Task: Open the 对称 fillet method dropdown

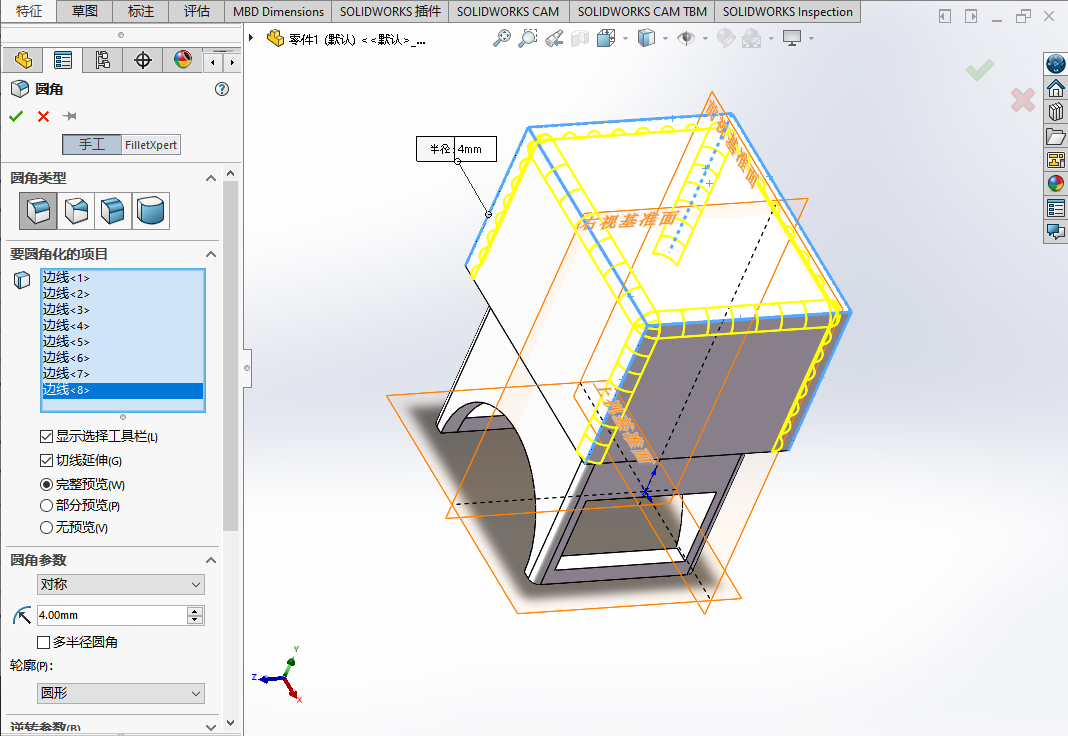Action: (x=120, y=584)
